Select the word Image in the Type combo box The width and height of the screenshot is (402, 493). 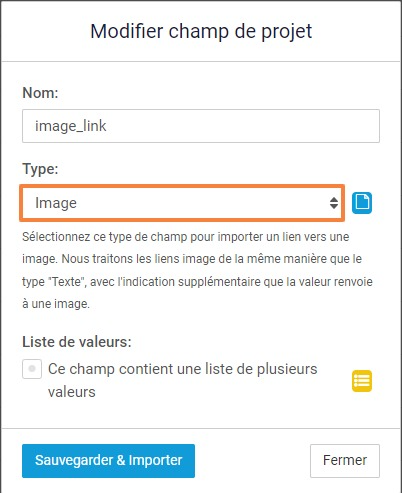tap(56, 203)
